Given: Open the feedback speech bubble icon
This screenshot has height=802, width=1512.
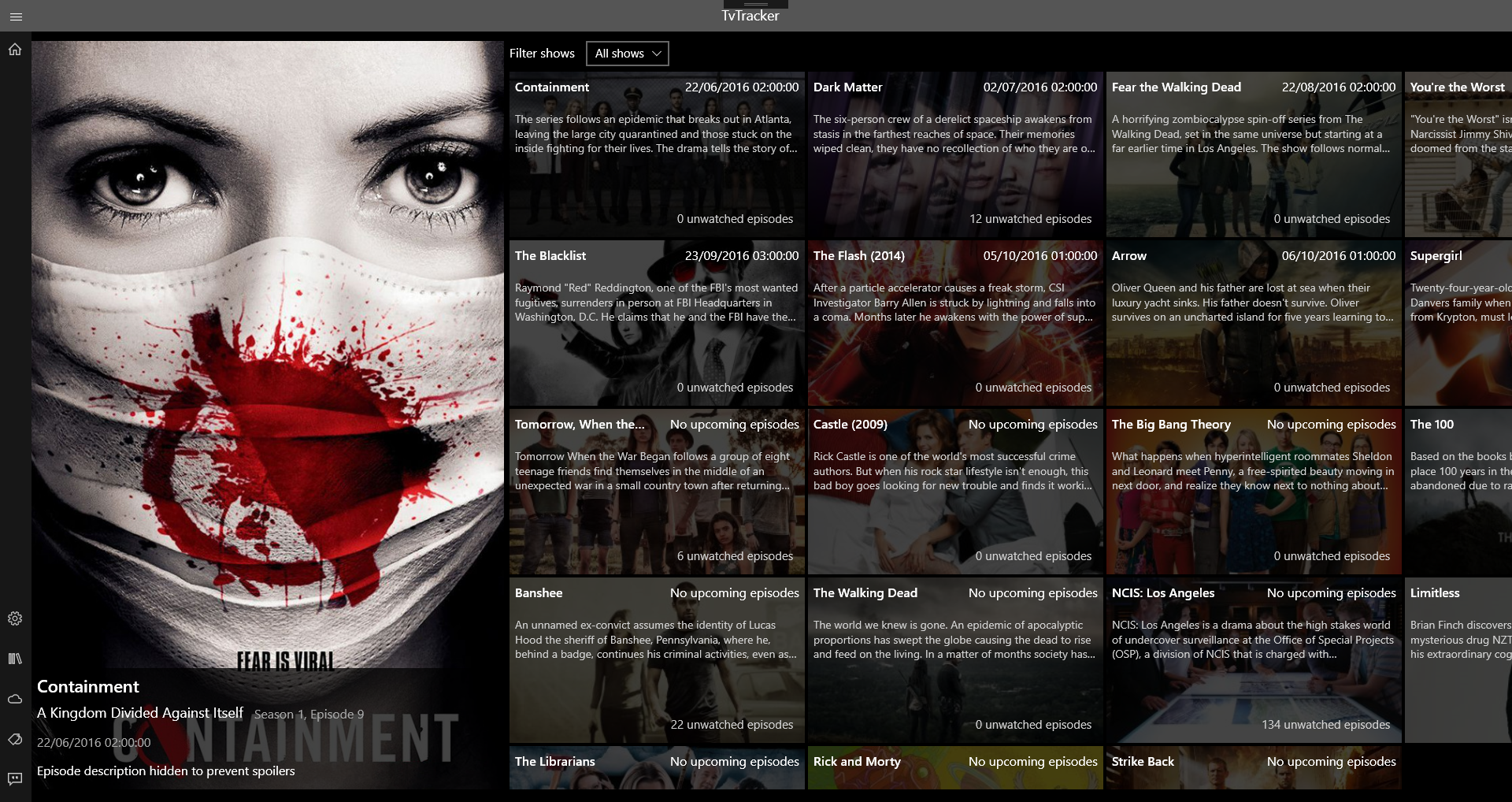Looking at the screenshot, I should point(15,778).
